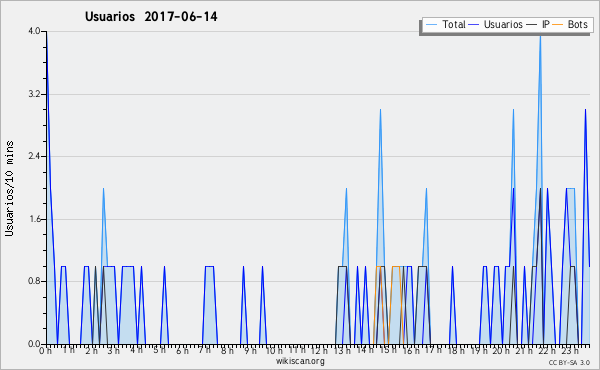The height and width of the screenshot is (370, 600).
Task: Click the 23 h x-axis label
Action: (x=569, y=350)
